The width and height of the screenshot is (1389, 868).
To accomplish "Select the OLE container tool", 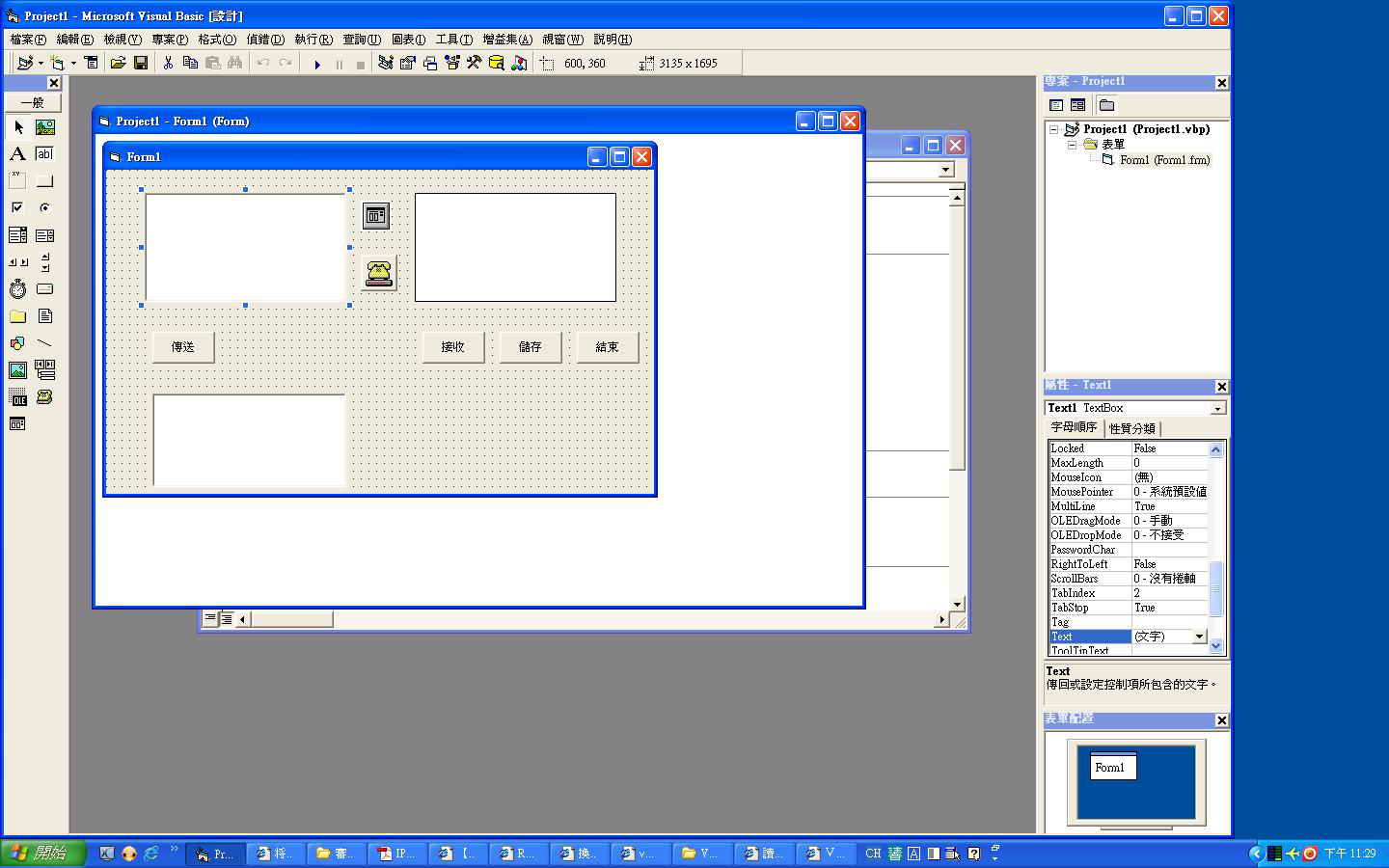I will (x=17, y=397).
